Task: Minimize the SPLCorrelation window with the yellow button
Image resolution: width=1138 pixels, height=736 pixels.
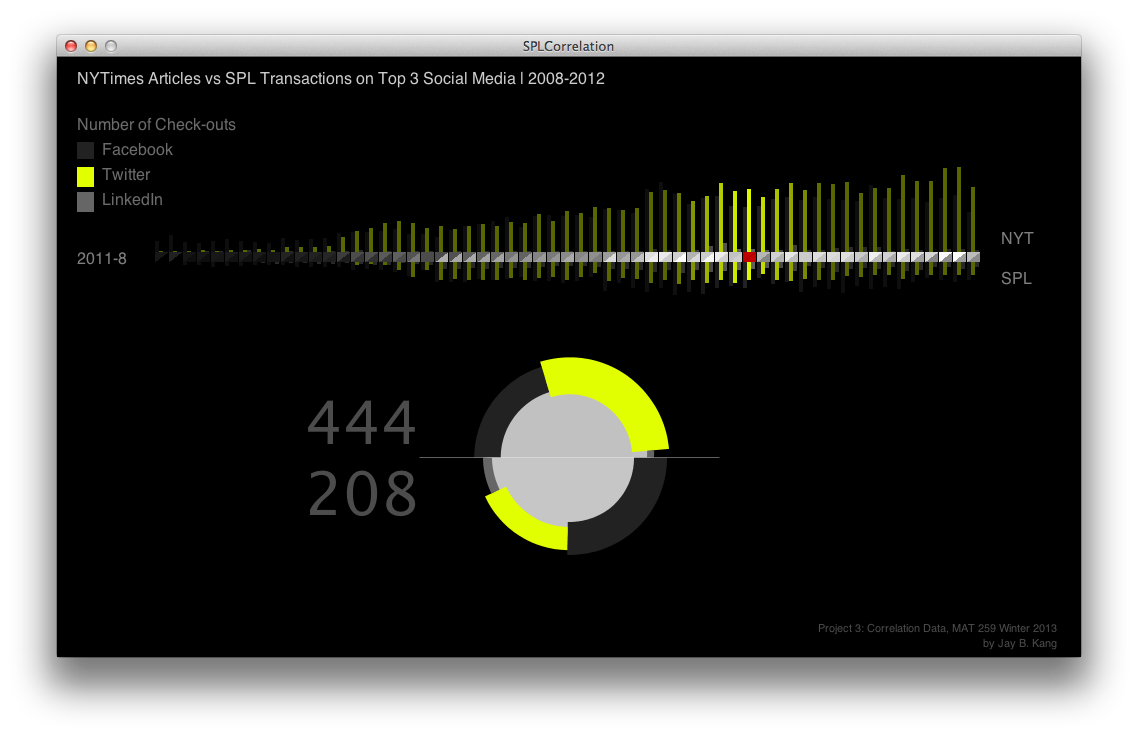Action: pos(91,46)
